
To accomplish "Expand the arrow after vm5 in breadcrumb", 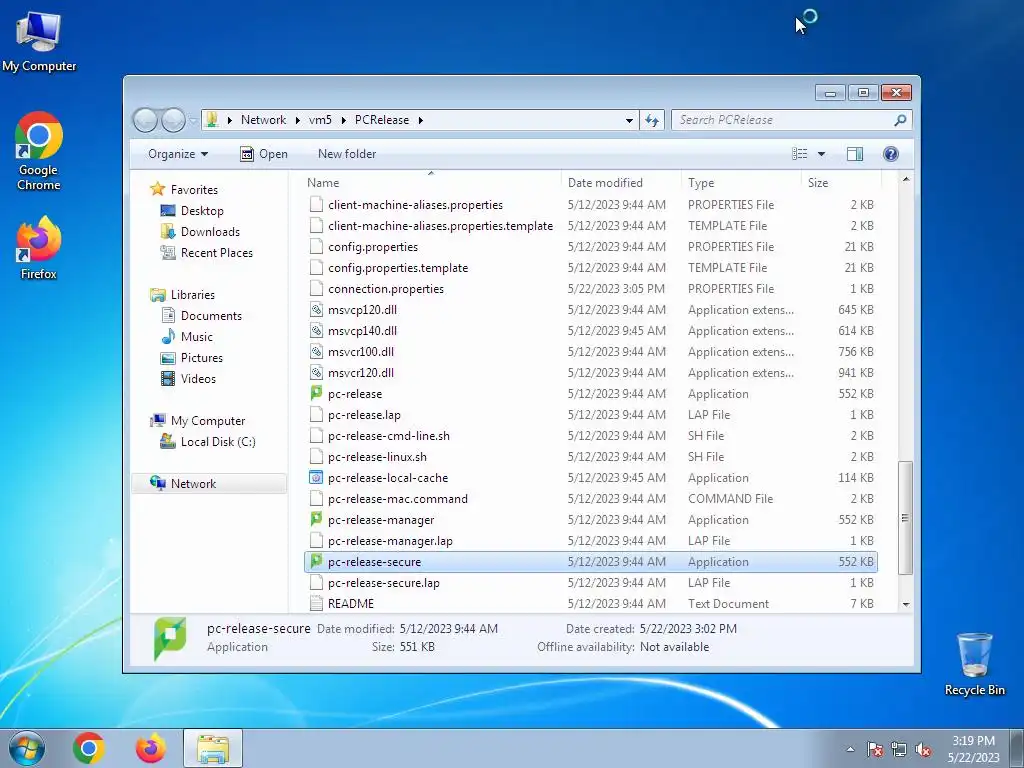I will [x=344, y=120].
